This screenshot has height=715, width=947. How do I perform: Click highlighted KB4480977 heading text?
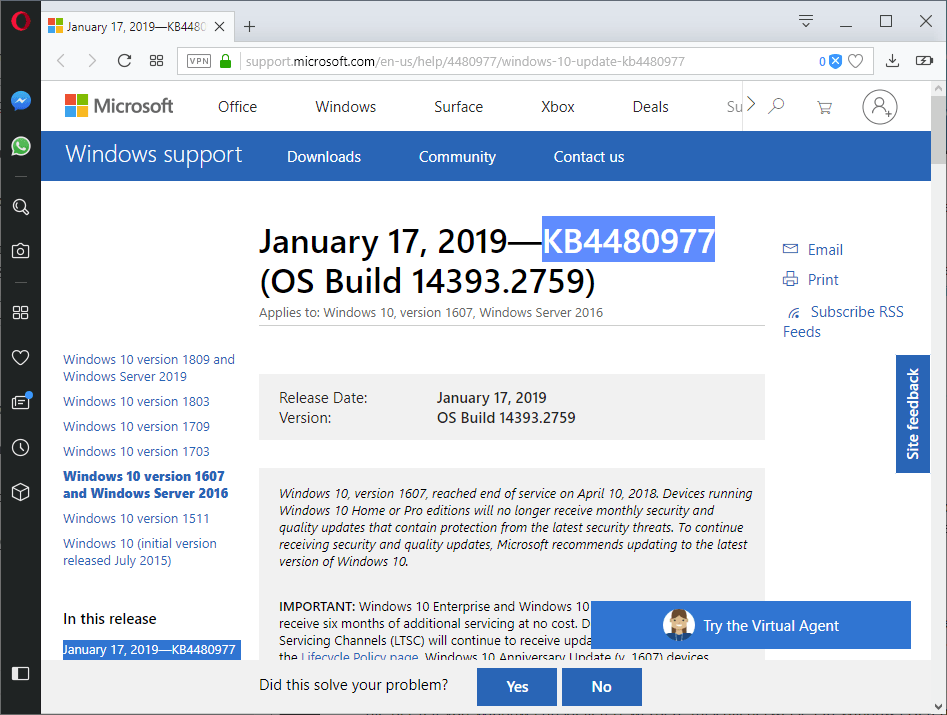tap(628, 240)
